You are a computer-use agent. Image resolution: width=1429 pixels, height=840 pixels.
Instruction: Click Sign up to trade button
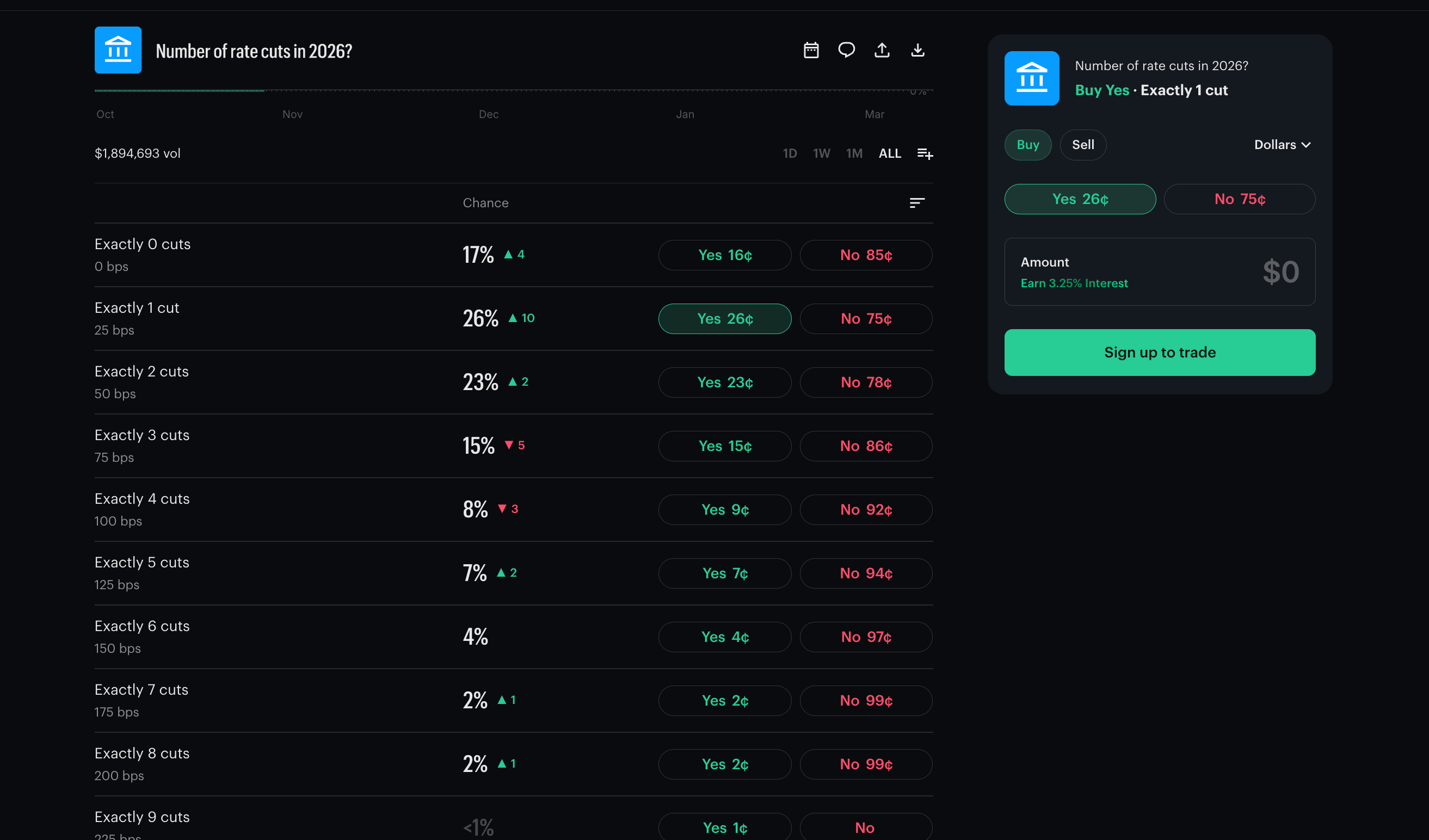[x=1160, y=353]
